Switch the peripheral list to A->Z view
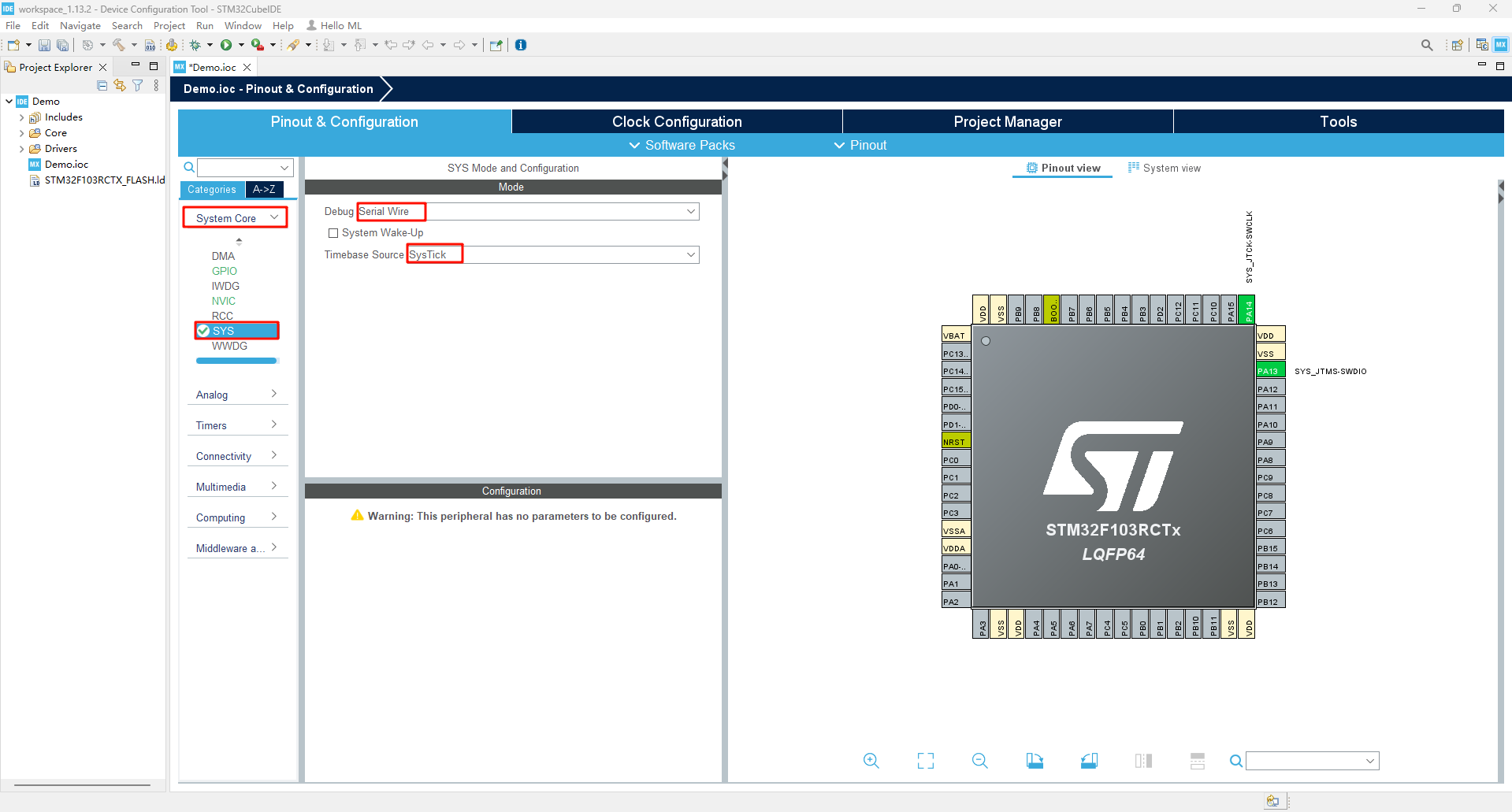The height and width of the screenshot is (812, 1512). coord(264,190)
